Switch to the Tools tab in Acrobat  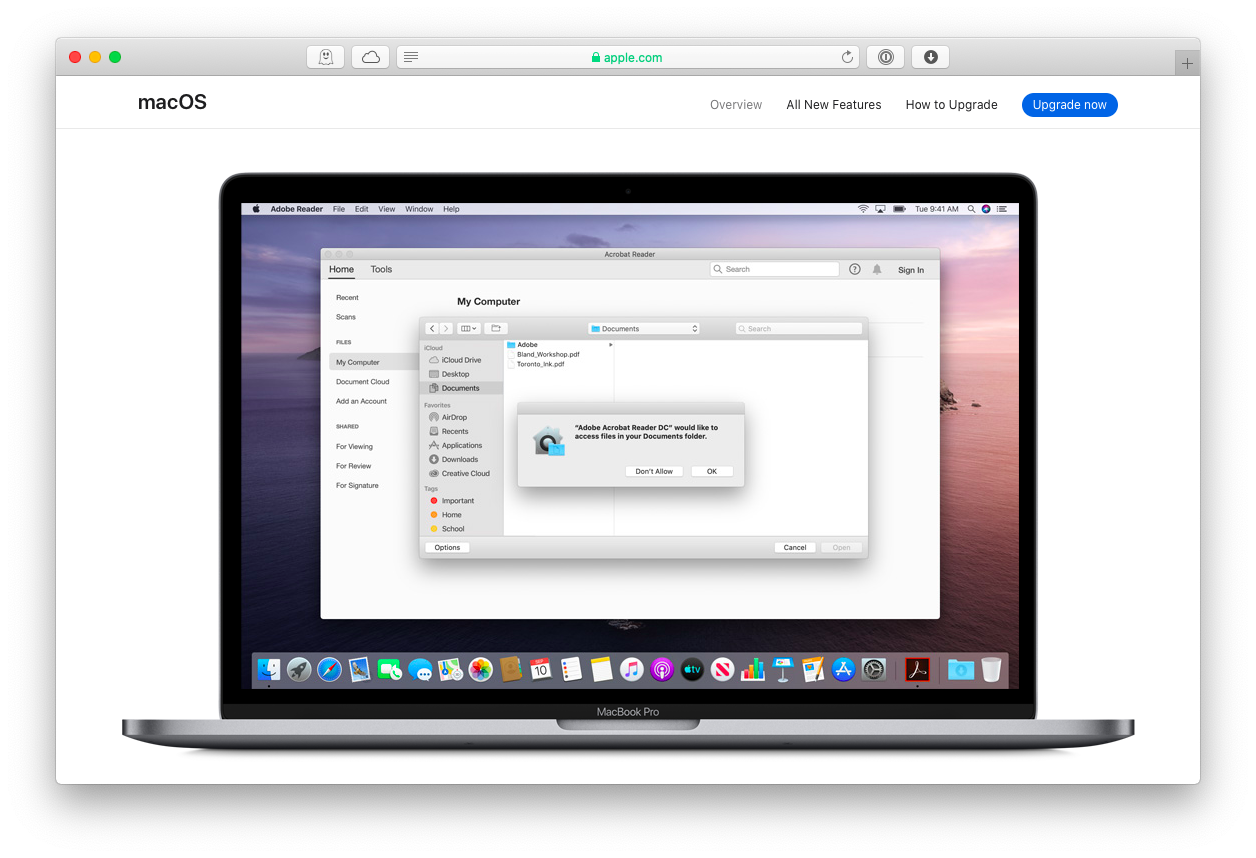tap(381, 269)
